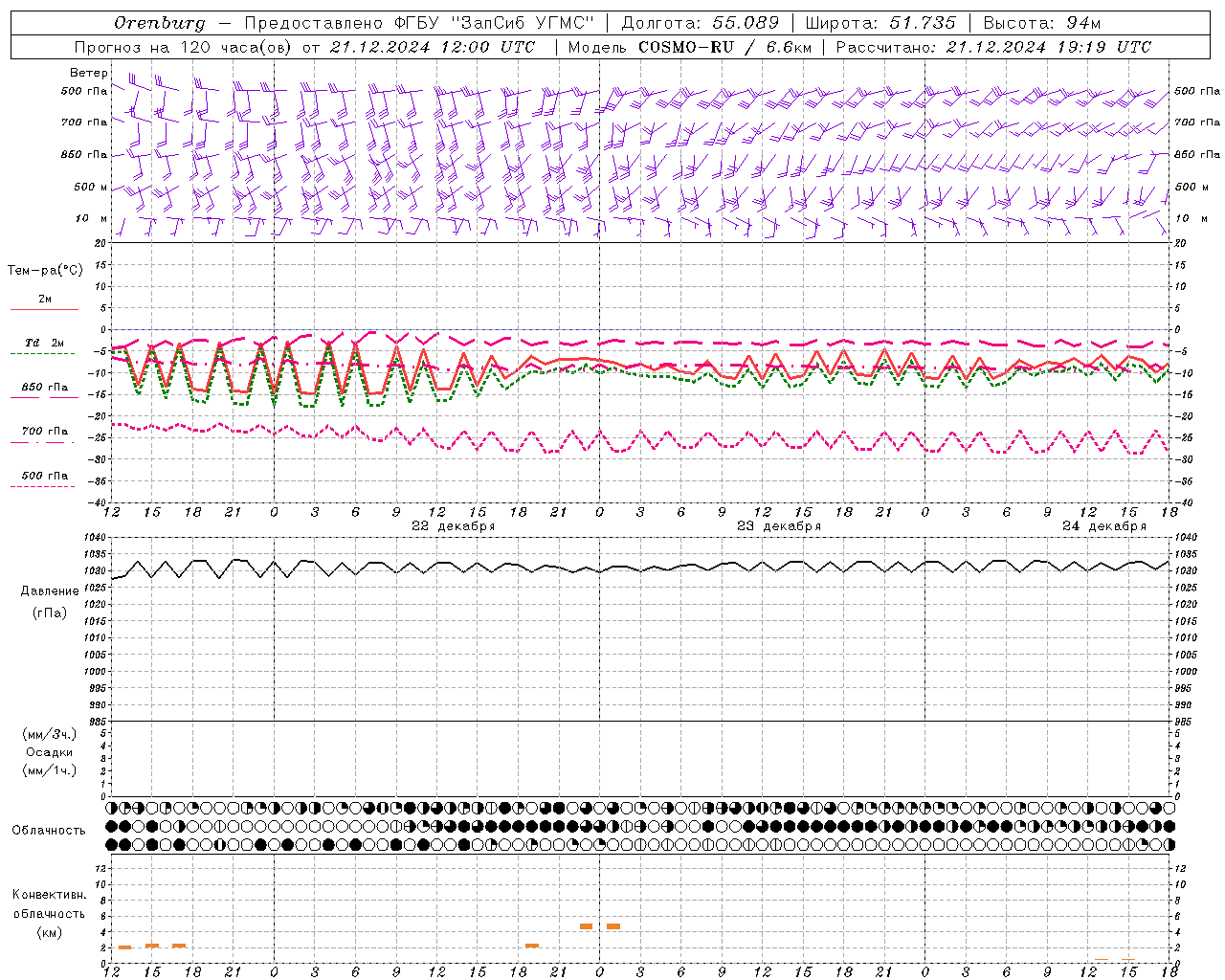Click the "Ветер" wind panel label

click(x=88, y=73)
